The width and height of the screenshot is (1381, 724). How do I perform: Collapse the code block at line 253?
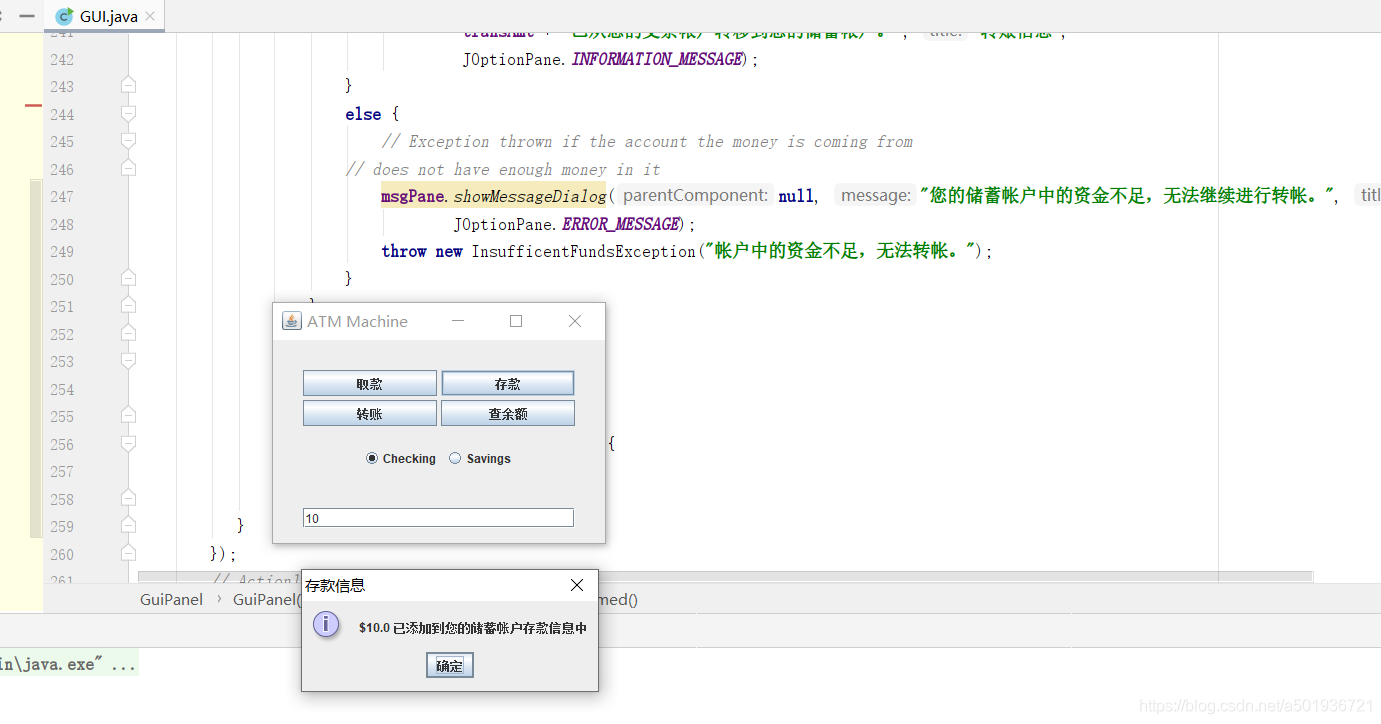(x=128, y=361)
